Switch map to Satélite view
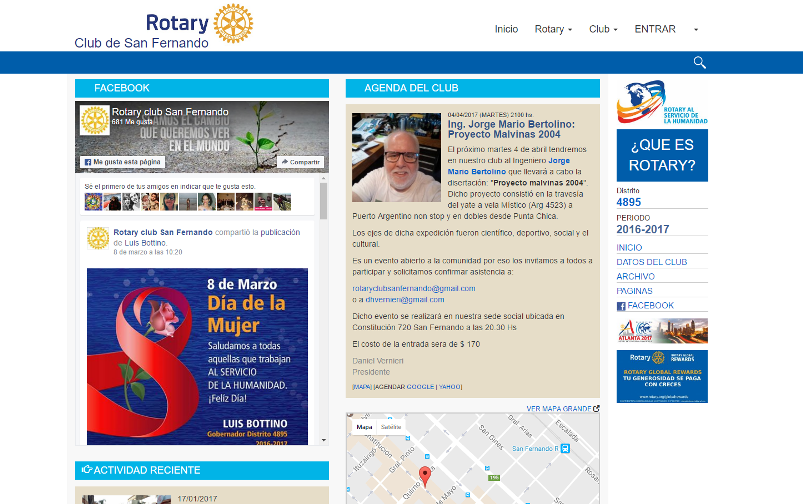This screenshot has width=803, height=504. tap(391, 427)
